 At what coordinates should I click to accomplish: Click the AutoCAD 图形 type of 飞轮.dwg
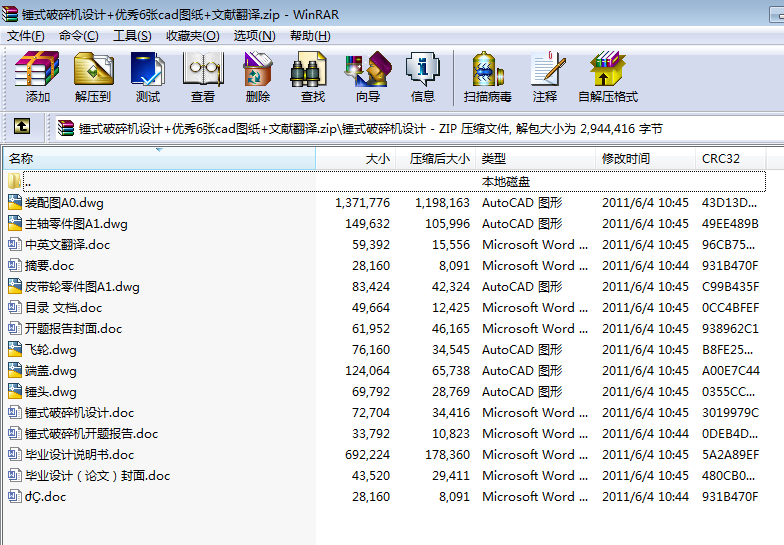point(522,350)
